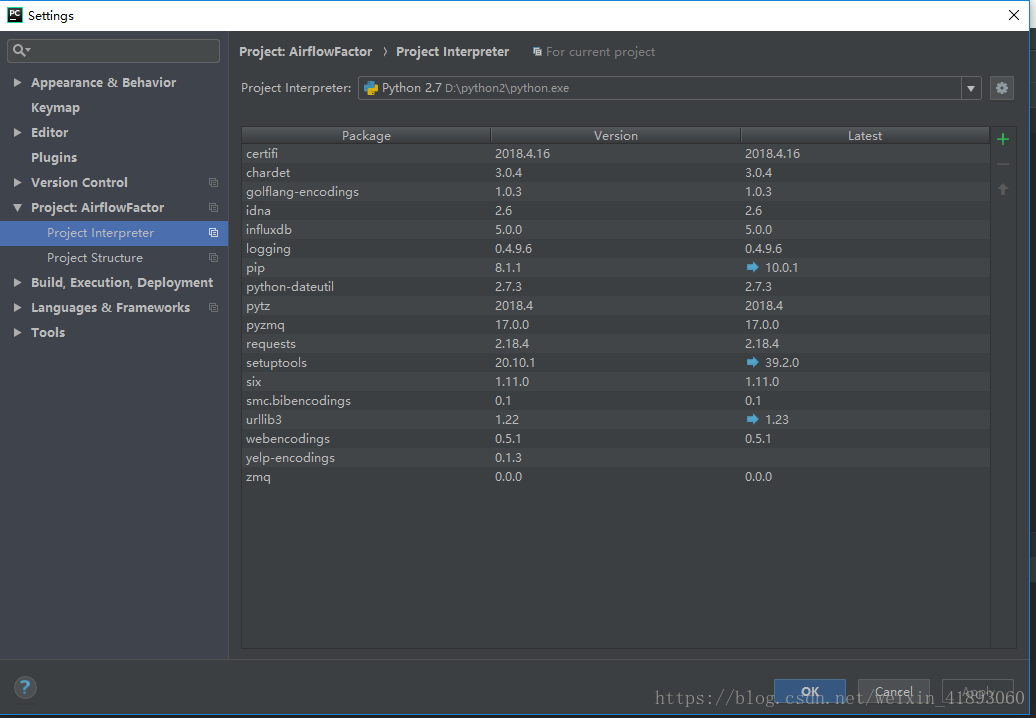
Task: Select the requests package row
Action: click(x=616, y=343)
